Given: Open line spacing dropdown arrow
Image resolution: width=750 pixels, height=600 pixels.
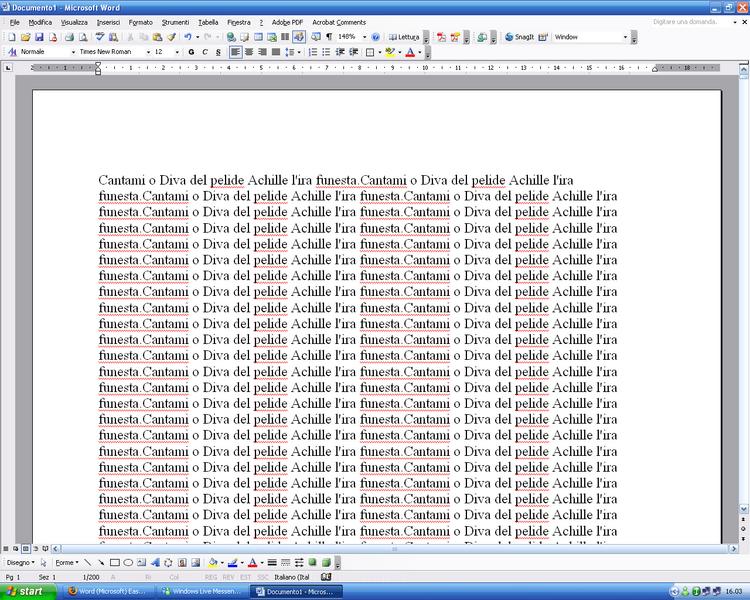Looking at the screenshot, I should tap(299, 52).
